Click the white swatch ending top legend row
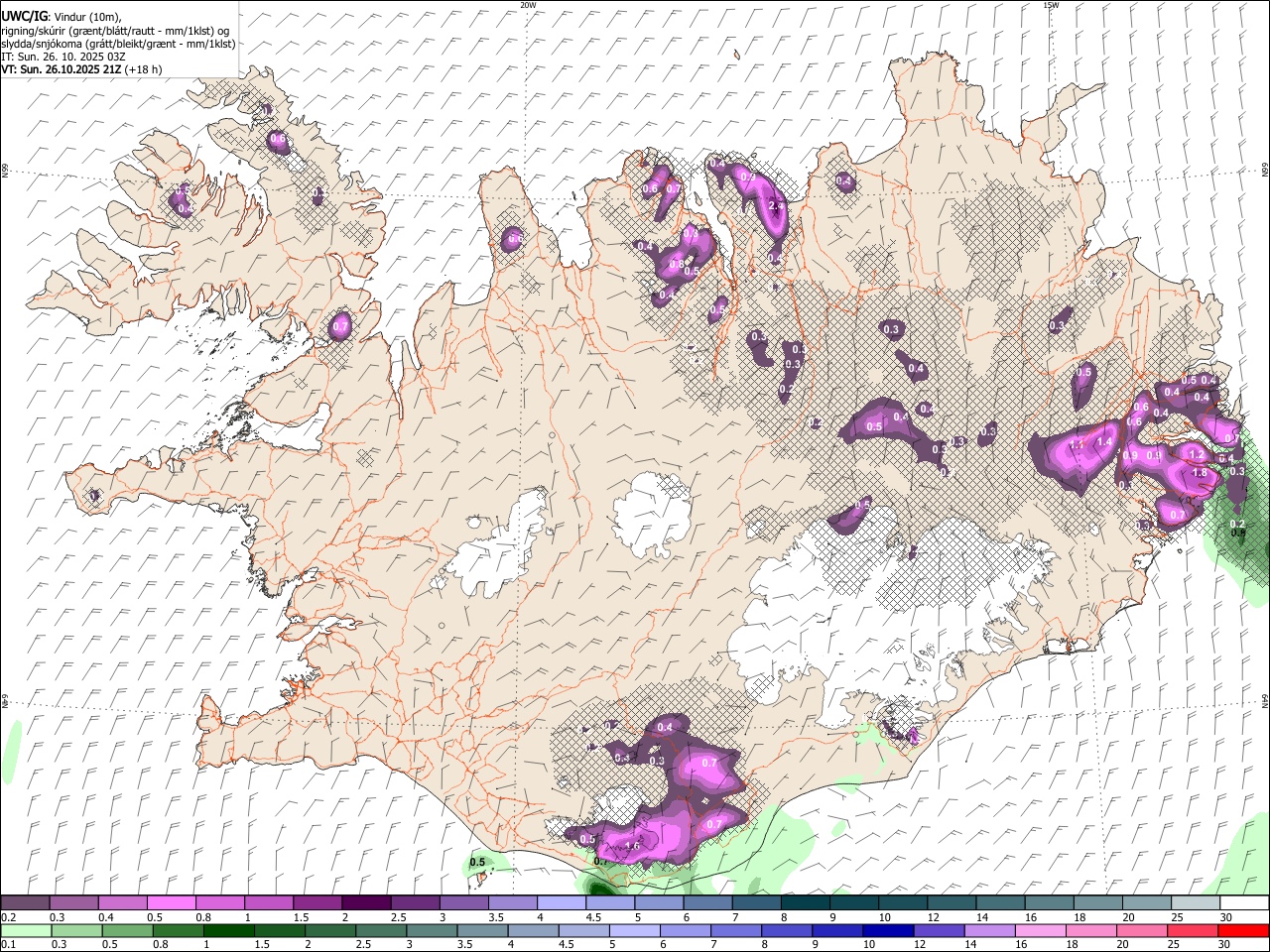Image resolution: width=1270 pixels, height=952 pixels. pos(1243,903)
